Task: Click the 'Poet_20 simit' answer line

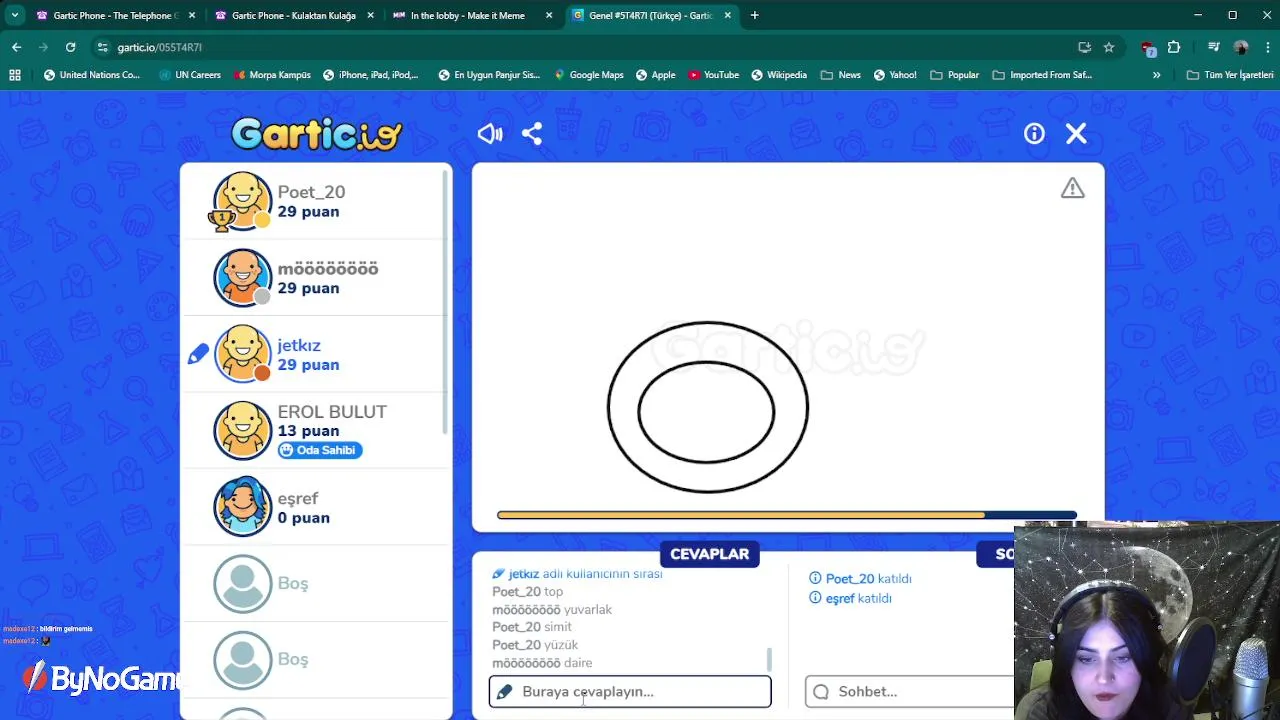Action: coord(532,627)
